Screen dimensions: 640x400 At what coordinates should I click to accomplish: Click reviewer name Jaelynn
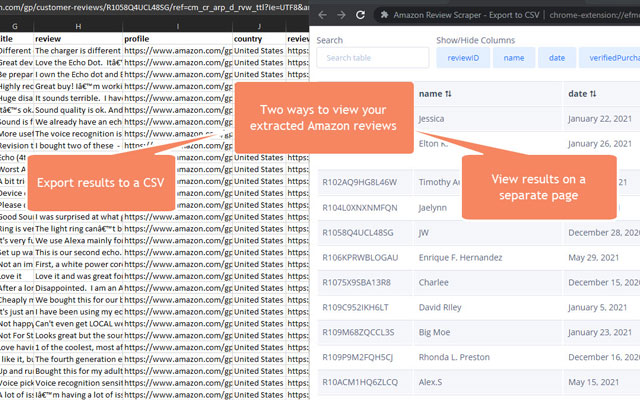click(433, 208)
